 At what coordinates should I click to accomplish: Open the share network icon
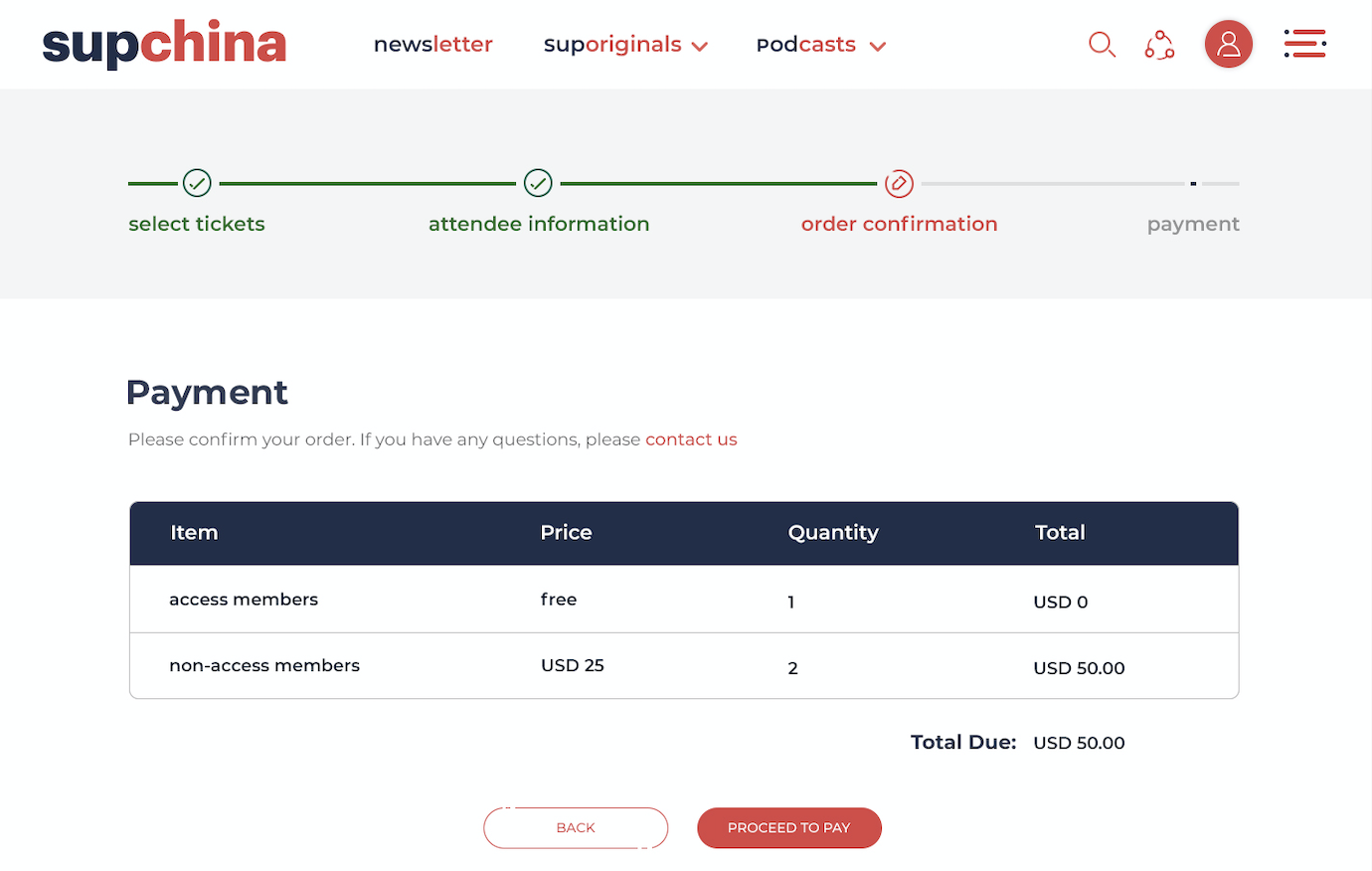click(x=1159, y=45)
